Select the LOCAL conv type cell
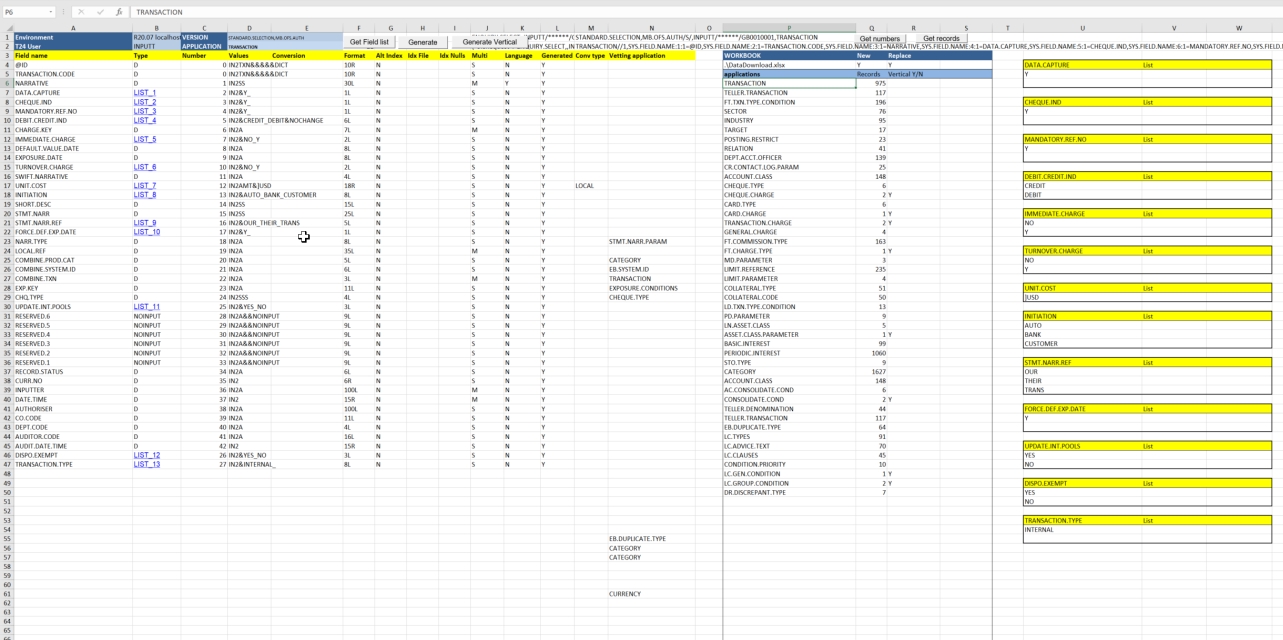1283x640 pixels. (591, 186)
